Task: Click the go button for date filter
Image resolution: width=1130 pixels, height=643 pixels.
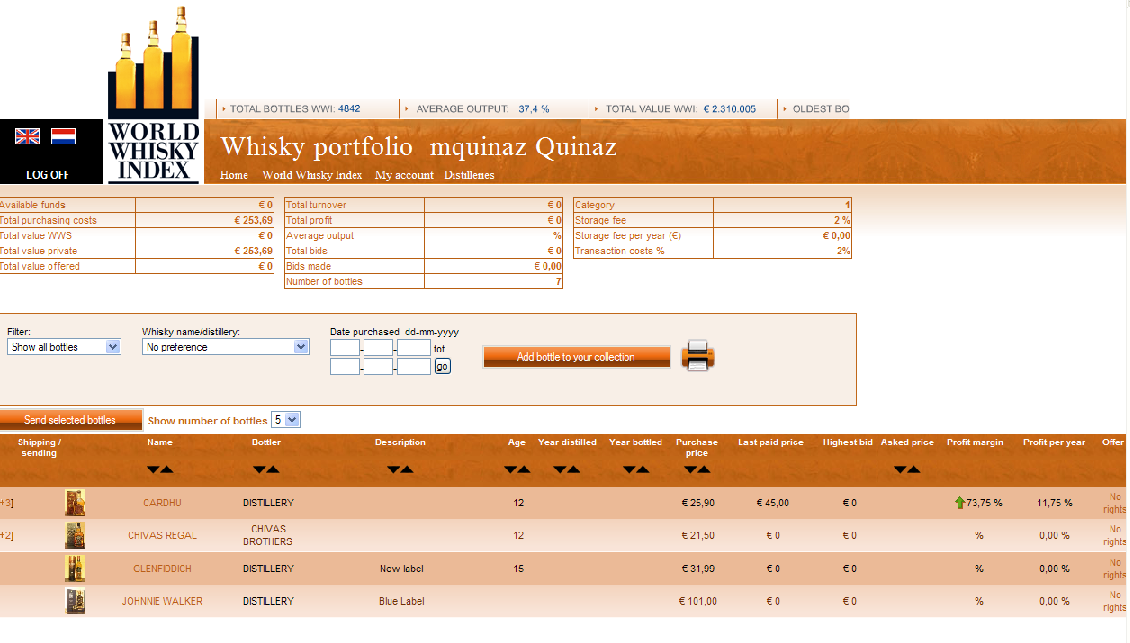Action: tap(442, 366)
